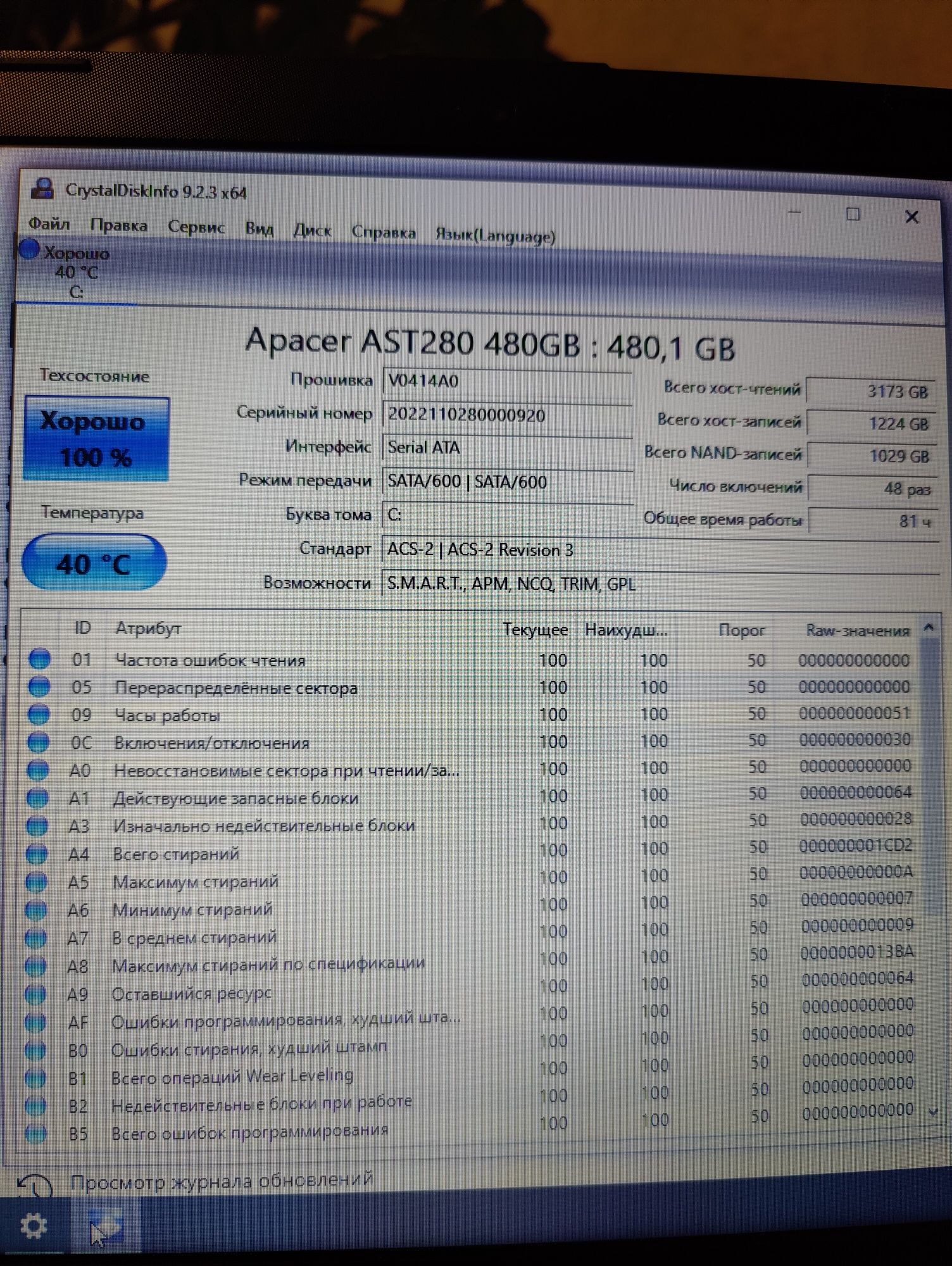The height and width of the screenshot is (1266, 952).
Task: Click the status icon for AF Ошибки программирования
Action: (x=35, y=1022)
